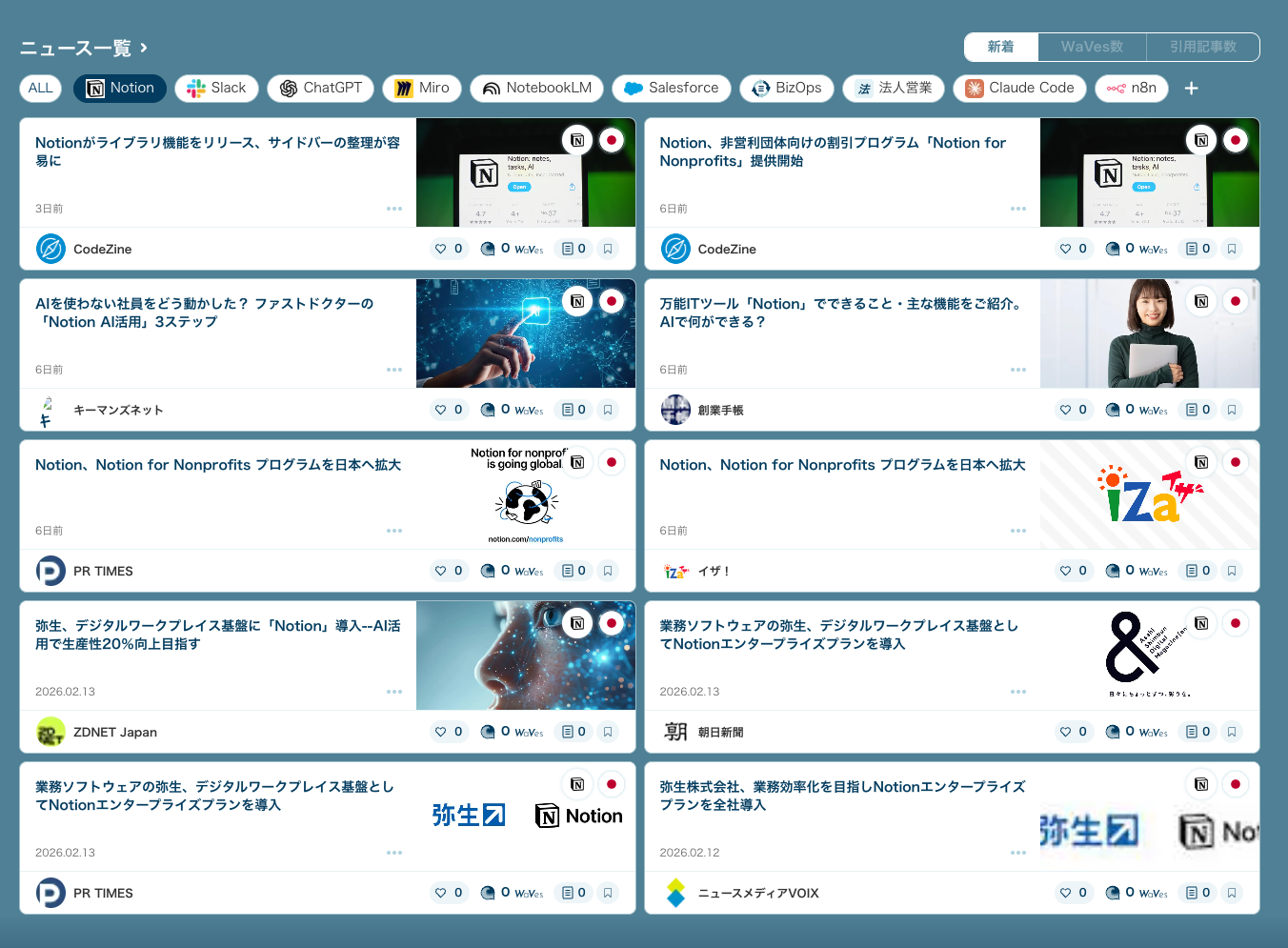Image resolution: width=1288 pixels, height=948 pixels.
Task: Open the CodeZine source logo on the 非営利団体向け article
Action: click(x=675, y=249)
